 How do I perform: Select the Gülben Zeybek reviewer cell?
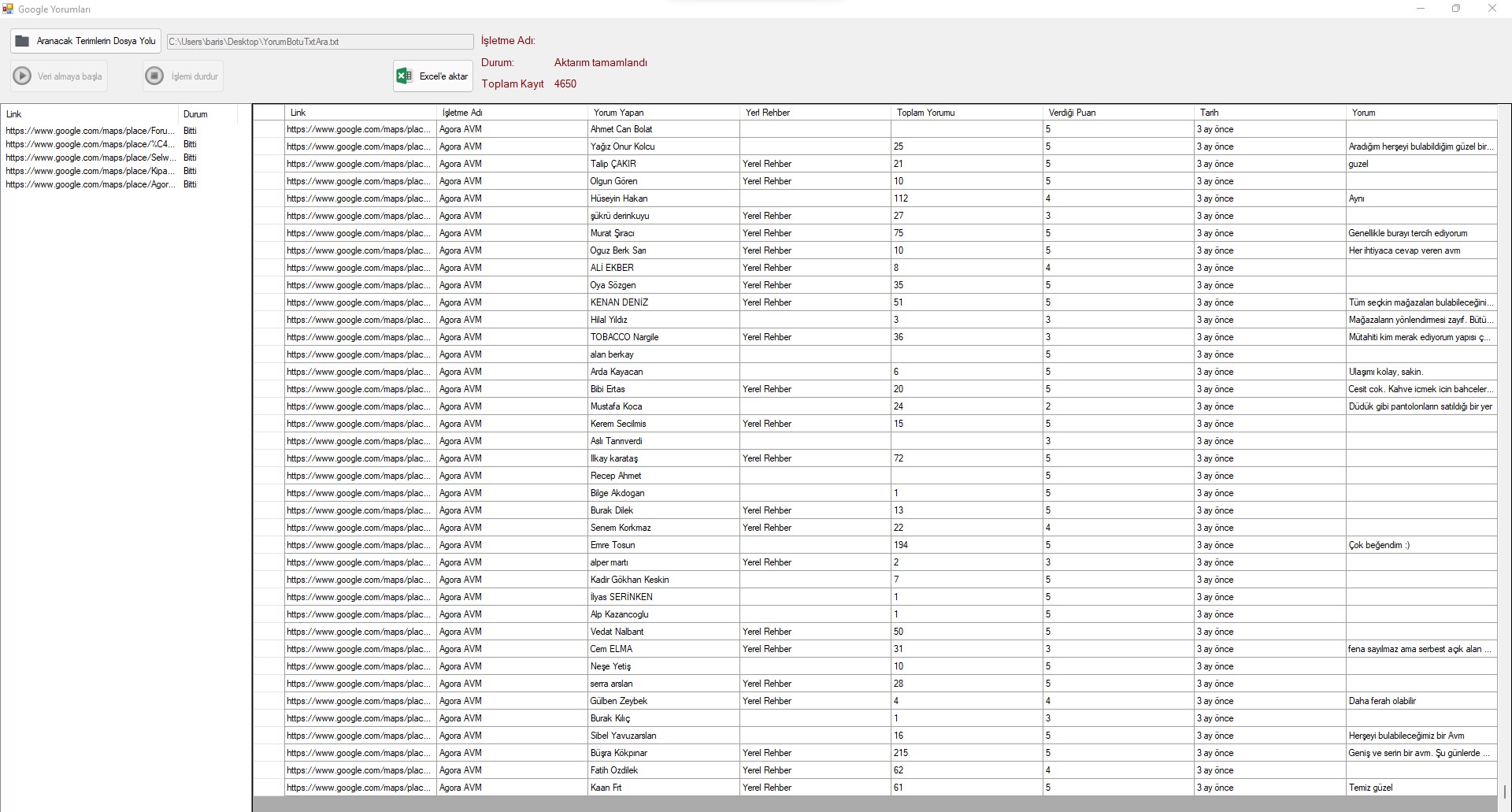[664, 701]
